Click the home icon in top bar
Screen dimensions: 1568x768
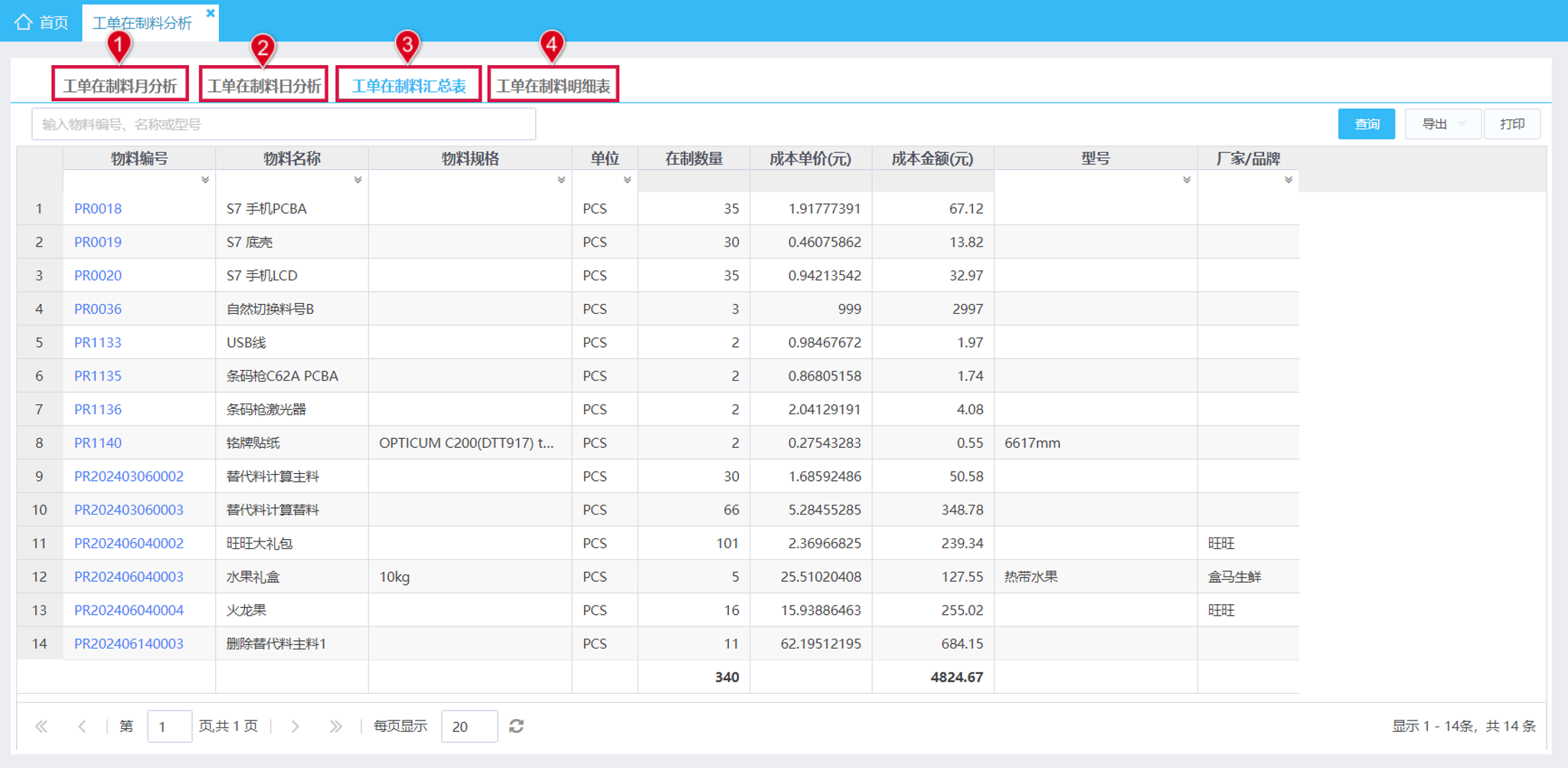point(24,22)
